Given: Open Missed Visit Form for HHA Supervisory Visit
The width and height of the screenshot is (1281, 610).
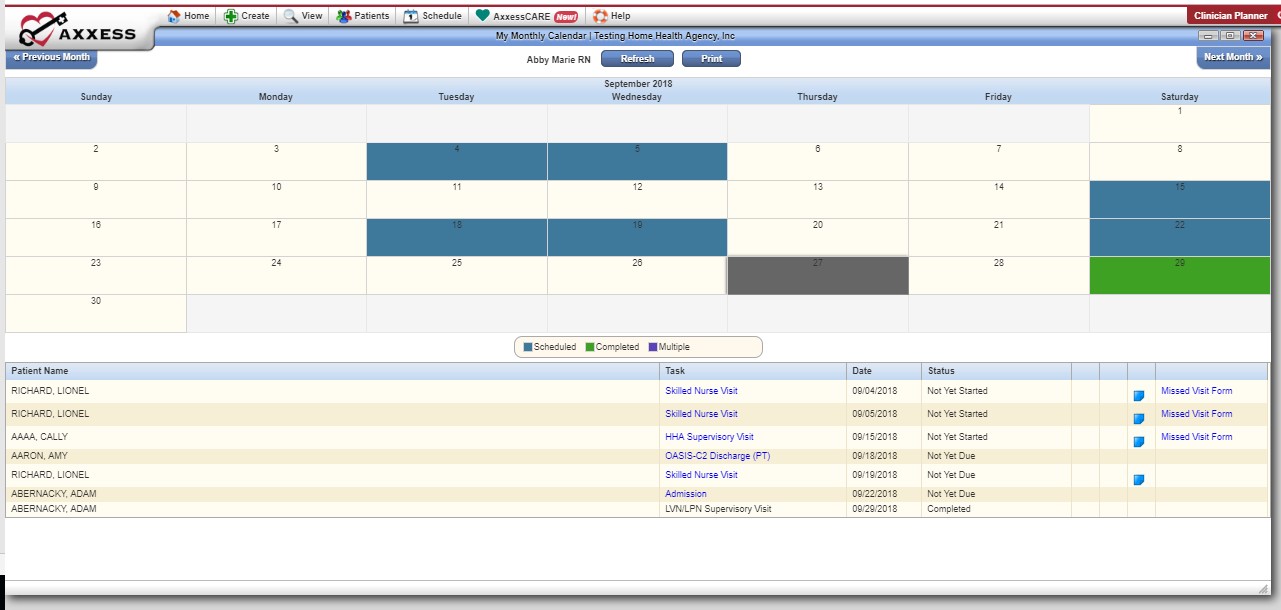Looking at the screenshot, I should [x=1196, y=437].
